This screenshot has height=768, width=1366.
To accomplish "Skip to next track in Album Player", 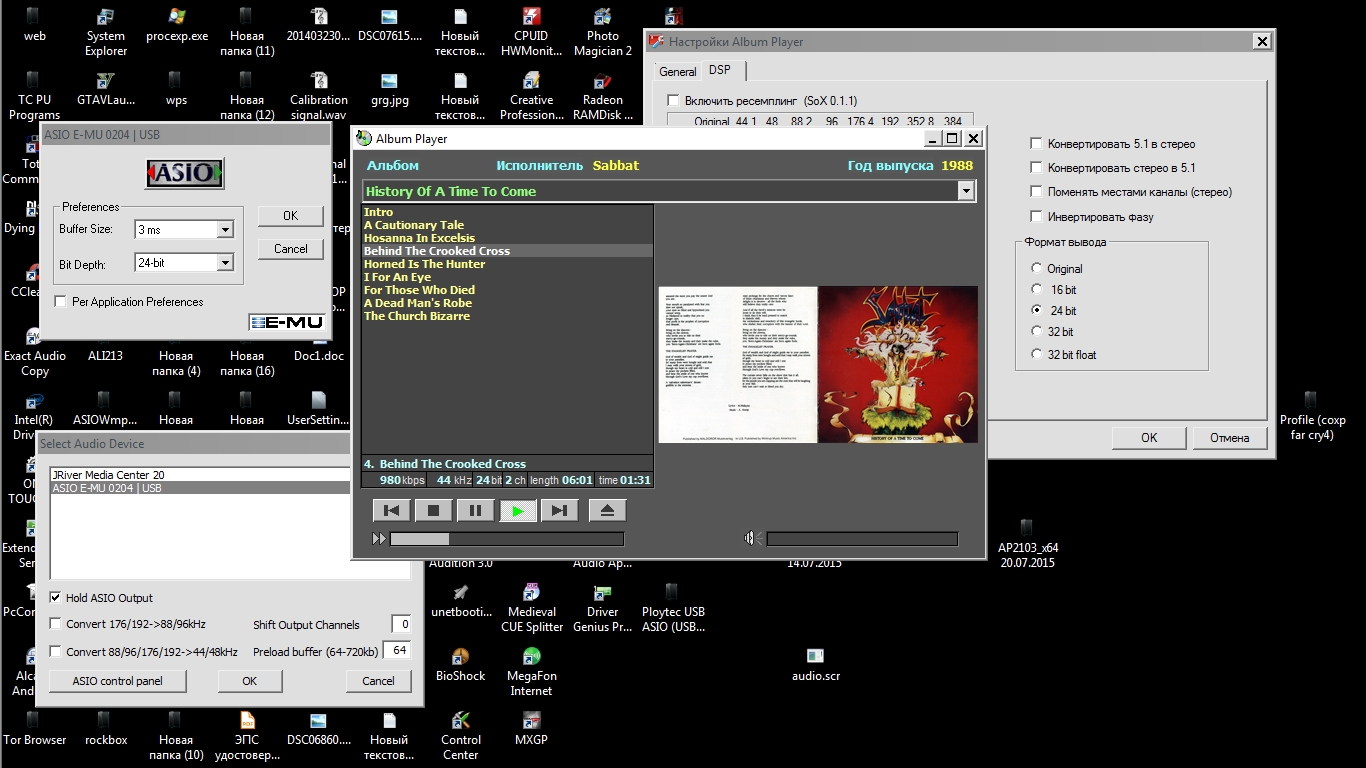I will point(559,511).
